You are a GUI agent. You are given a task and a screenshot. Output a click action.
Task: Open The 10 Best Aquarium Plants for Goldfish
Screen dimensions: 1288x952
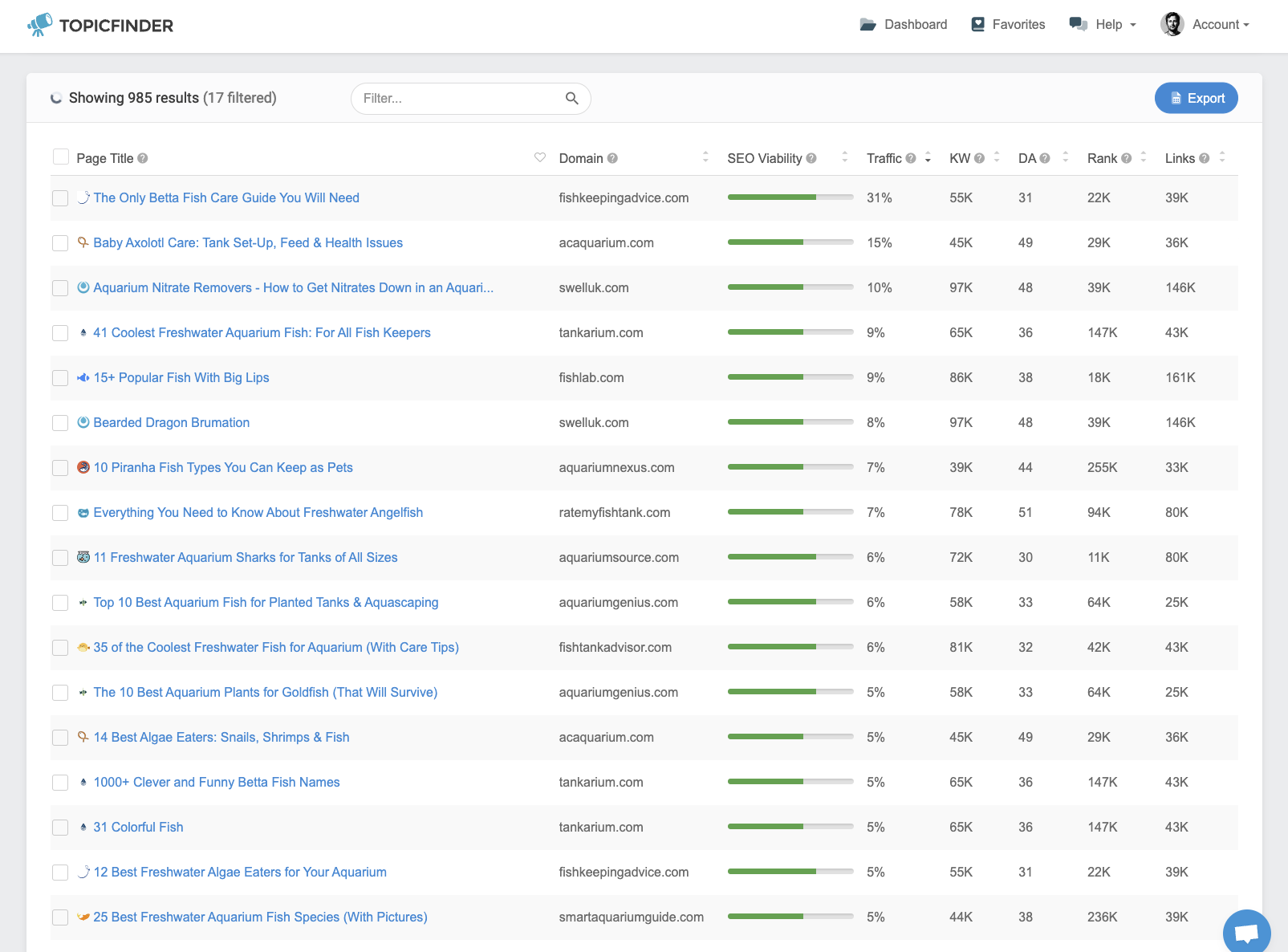pyautogui.click(x=266, y=692)
